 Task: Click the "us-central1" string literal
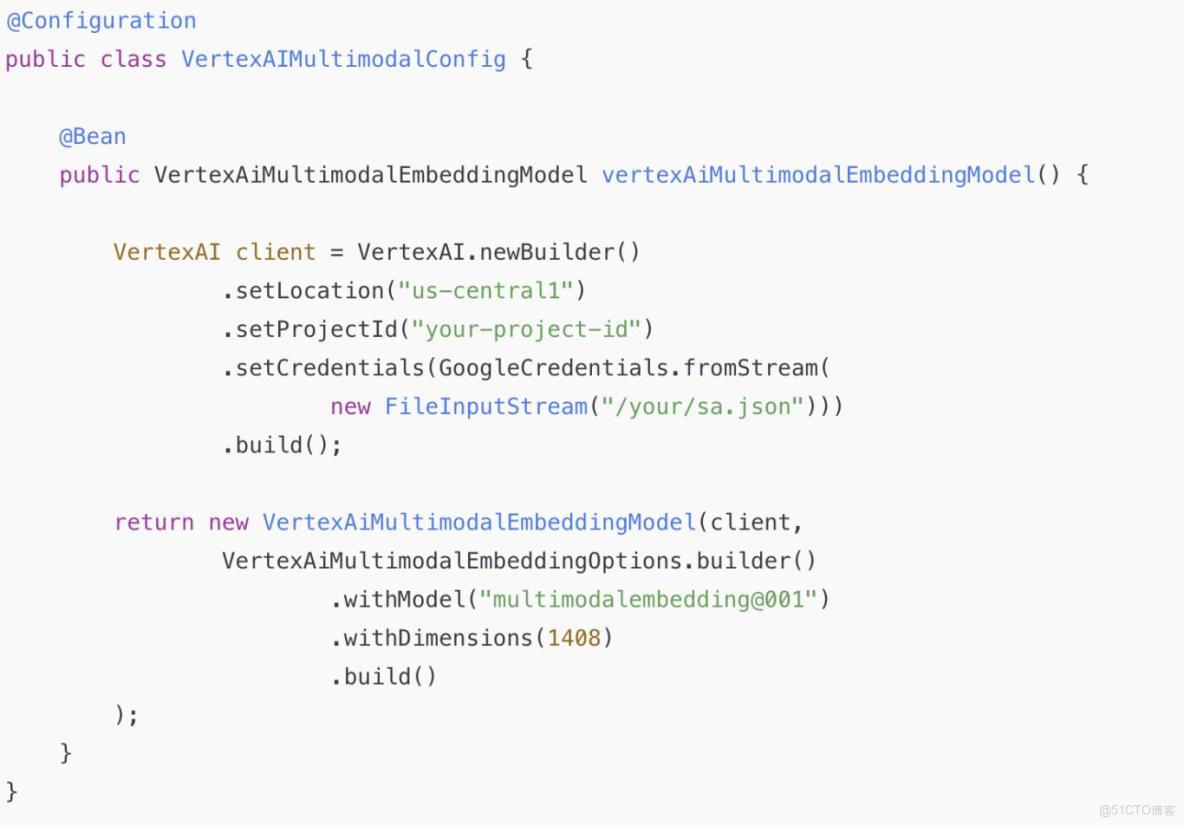(x=485, y=291)
